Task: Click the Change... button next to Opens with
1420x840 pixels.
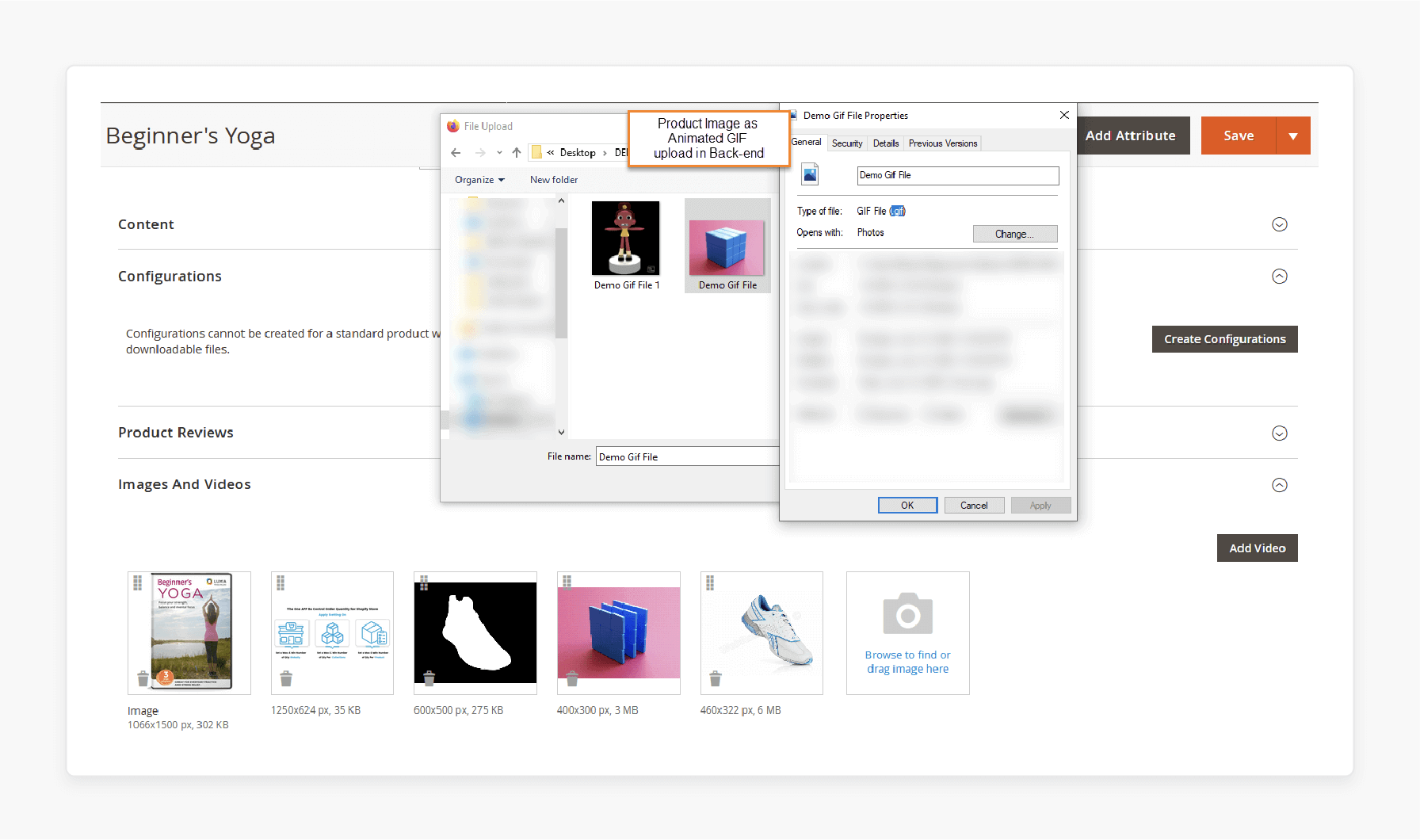Action: pos(1014,234)
